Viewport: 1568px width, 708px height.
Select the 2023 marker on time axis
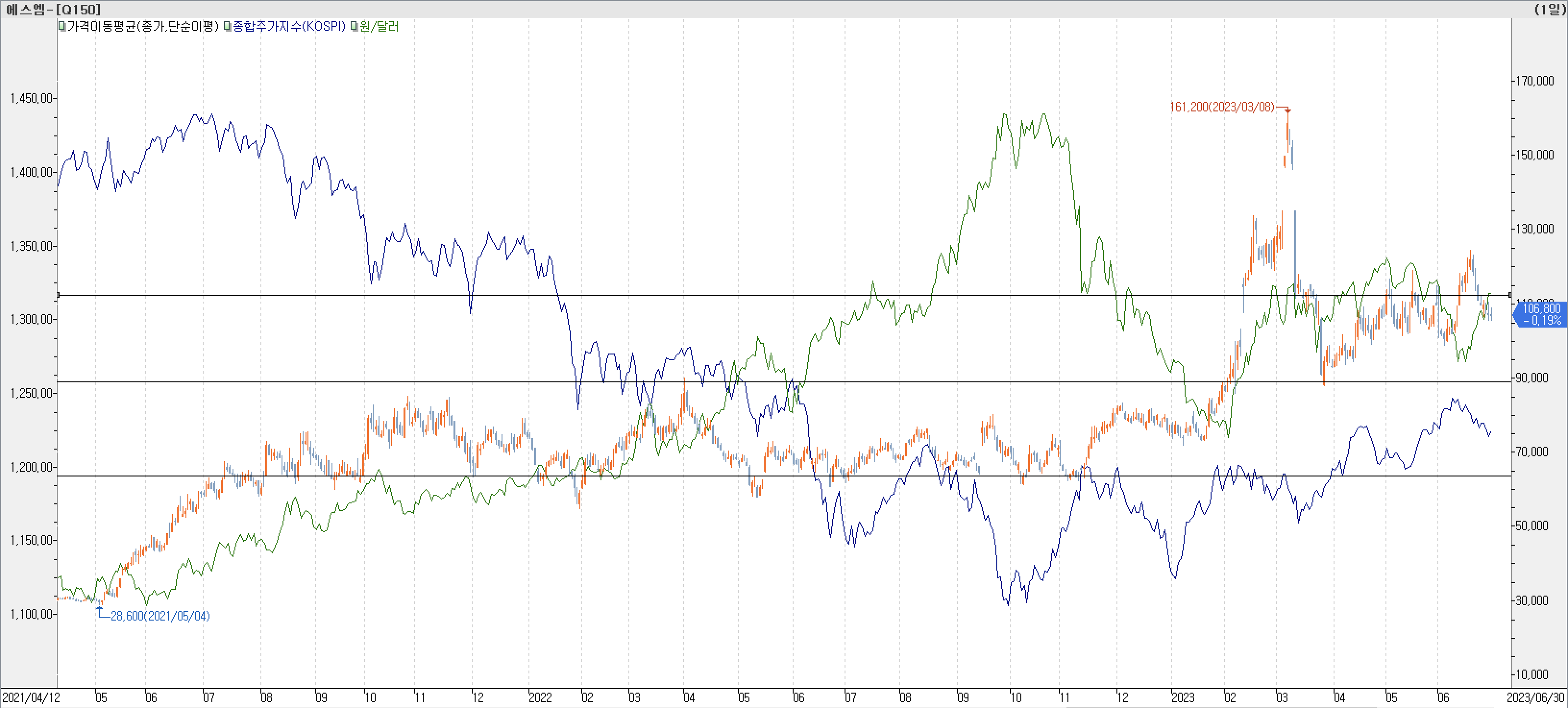click(1183, 697)
